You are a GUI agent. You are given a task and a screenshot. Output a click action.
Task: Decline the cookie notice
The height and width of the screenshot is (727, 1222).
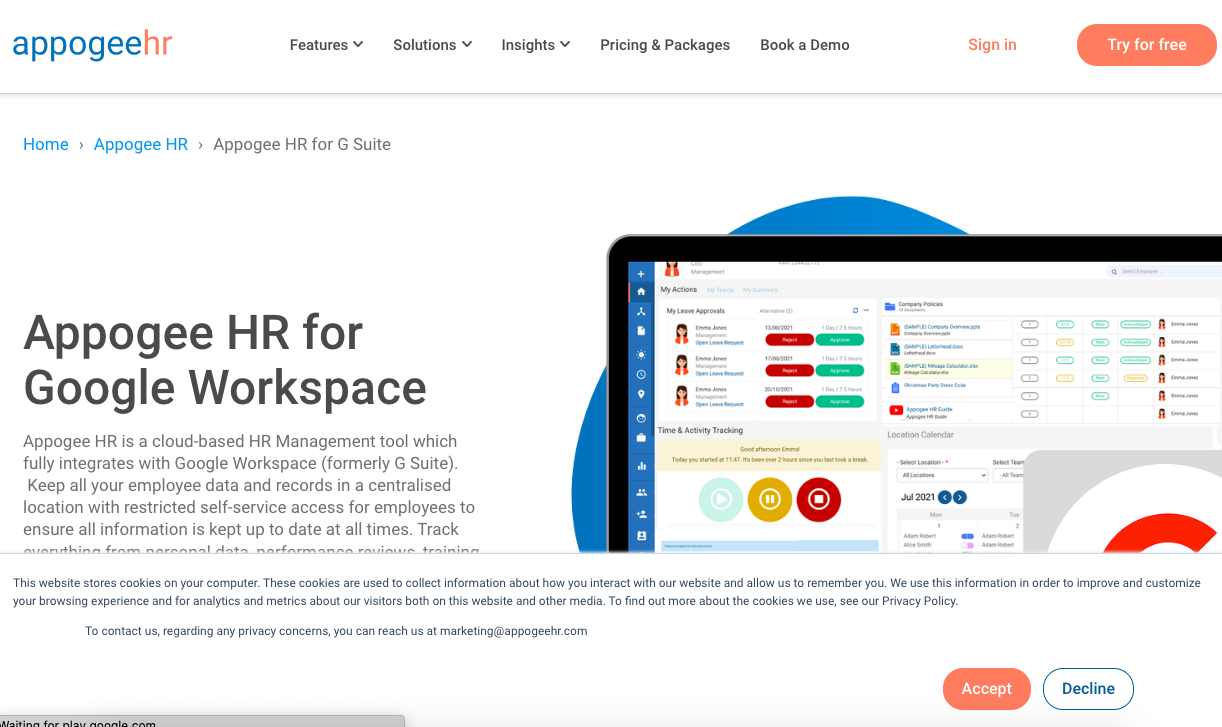point(1088,689)
